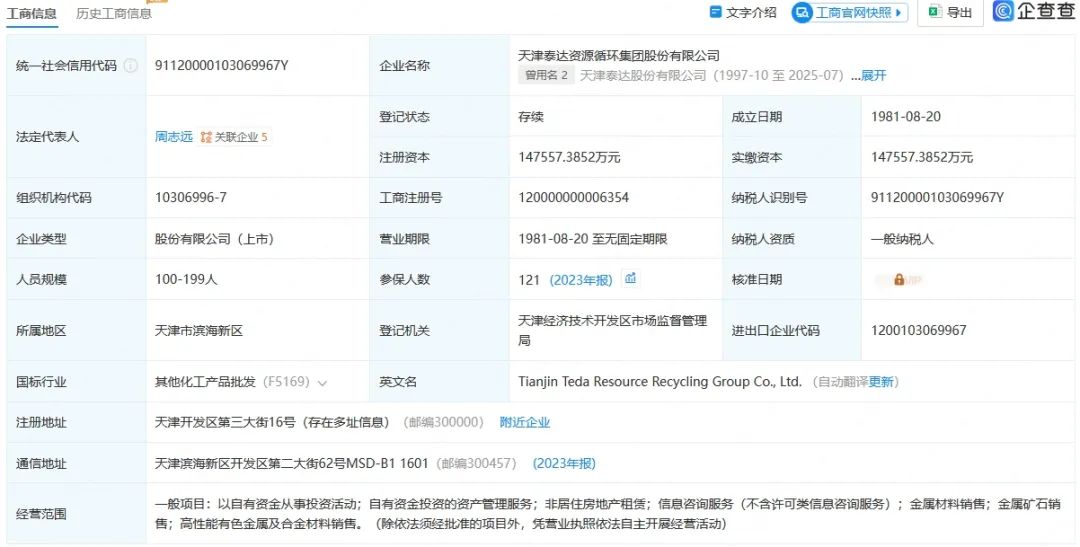Click the 文字介绍 button
Screen dimensions: 1080x547
click(742, 12)
